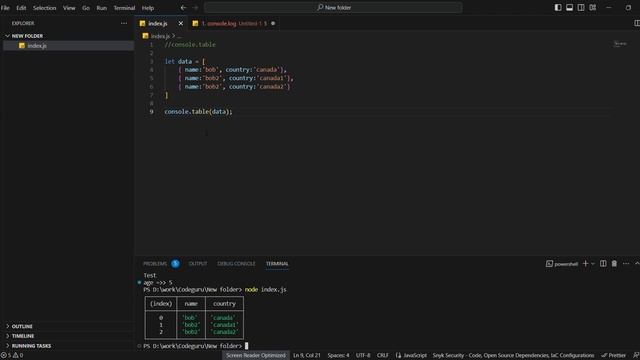Click the 'country' header in terminal table
The width and height of the screenshot is (640, 360).
tap(224, 304)
